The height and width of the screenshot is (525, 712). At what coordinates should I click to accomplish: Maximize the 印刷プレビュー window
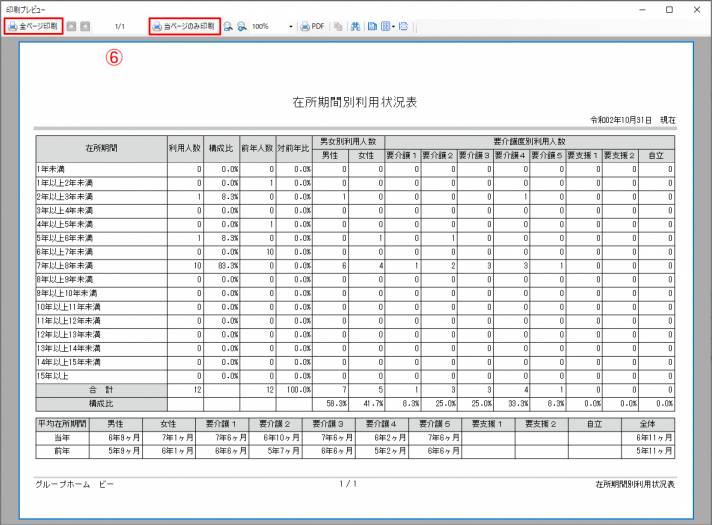point(668,8)
